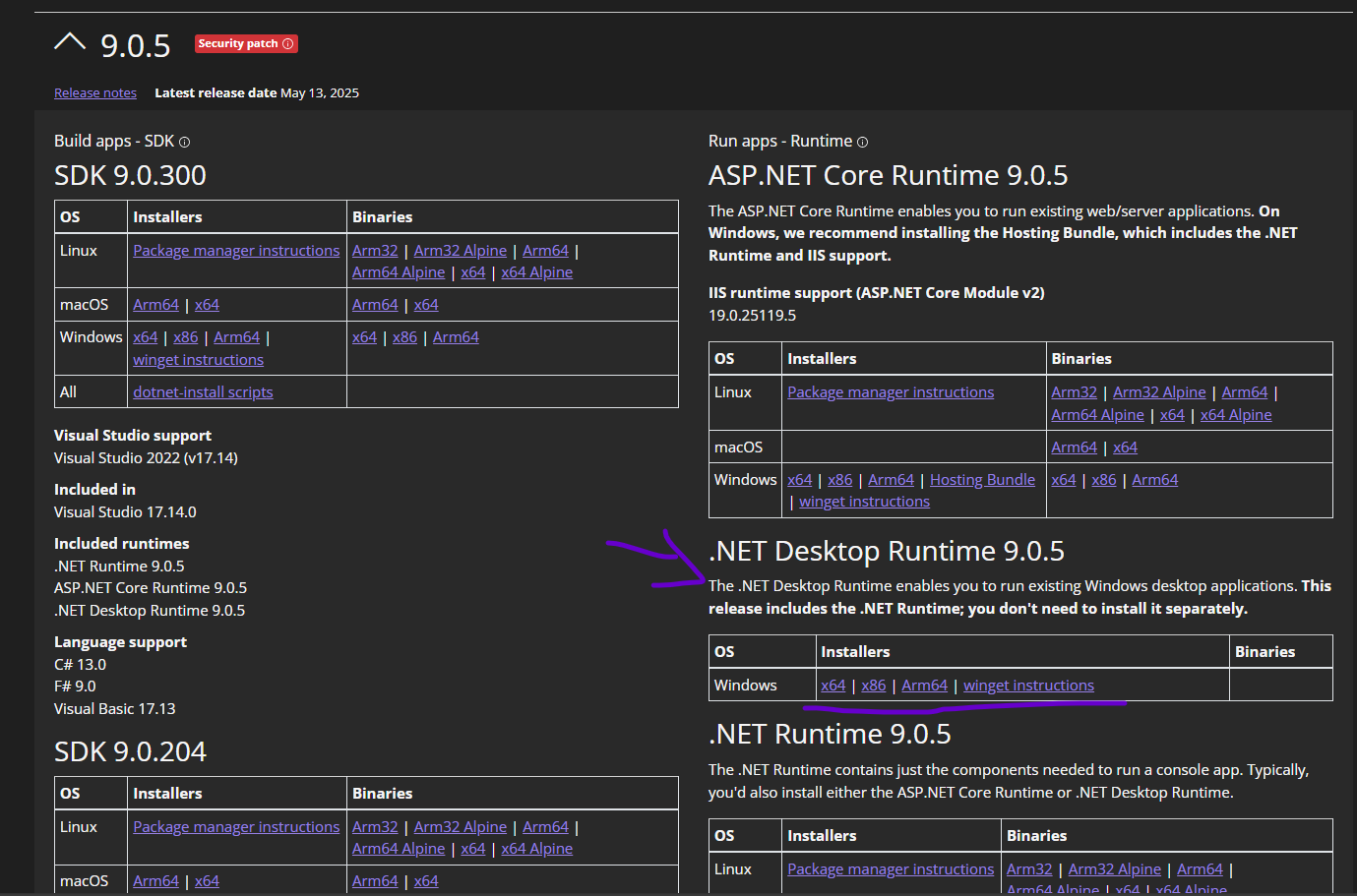Click the info icon beside Run apps - Runtime
The height and width of the screenshot is (896, 1357).
click(x=863, y=142)
